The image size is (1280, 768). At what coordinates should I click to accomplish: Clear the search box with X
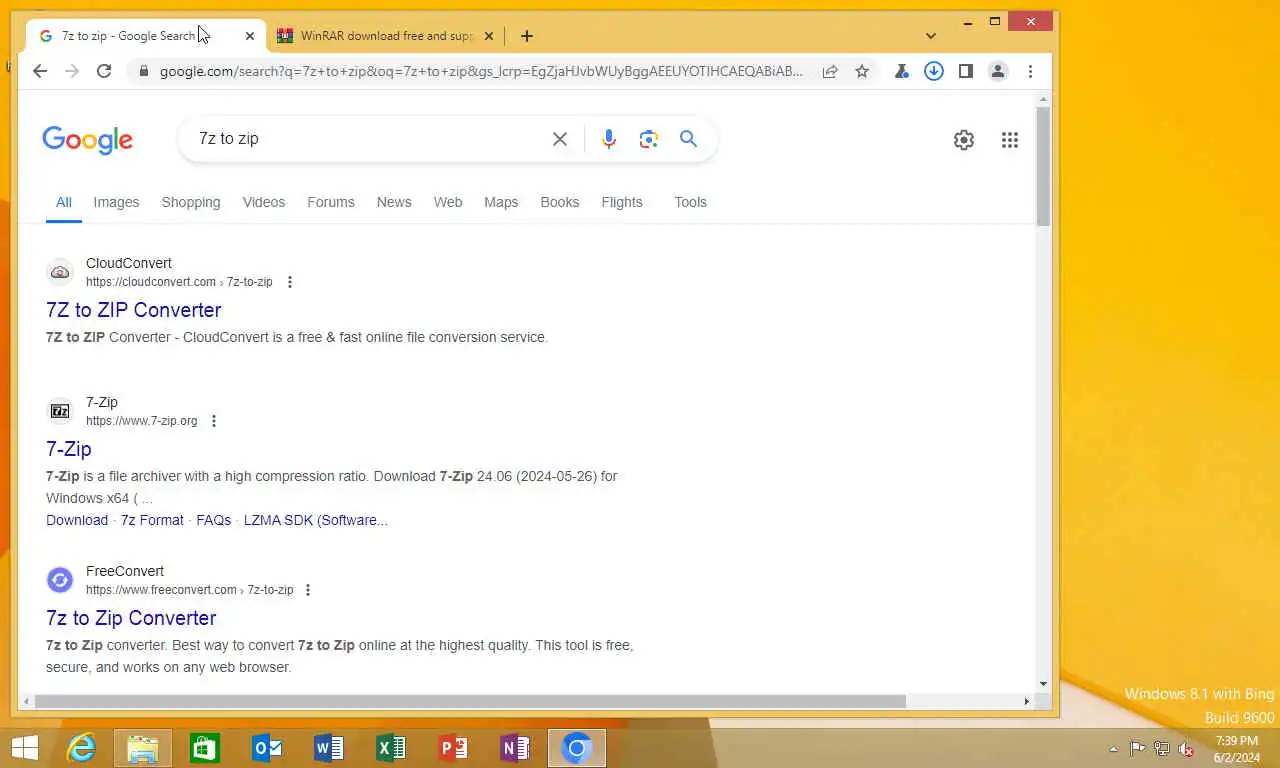click(560, 139)
